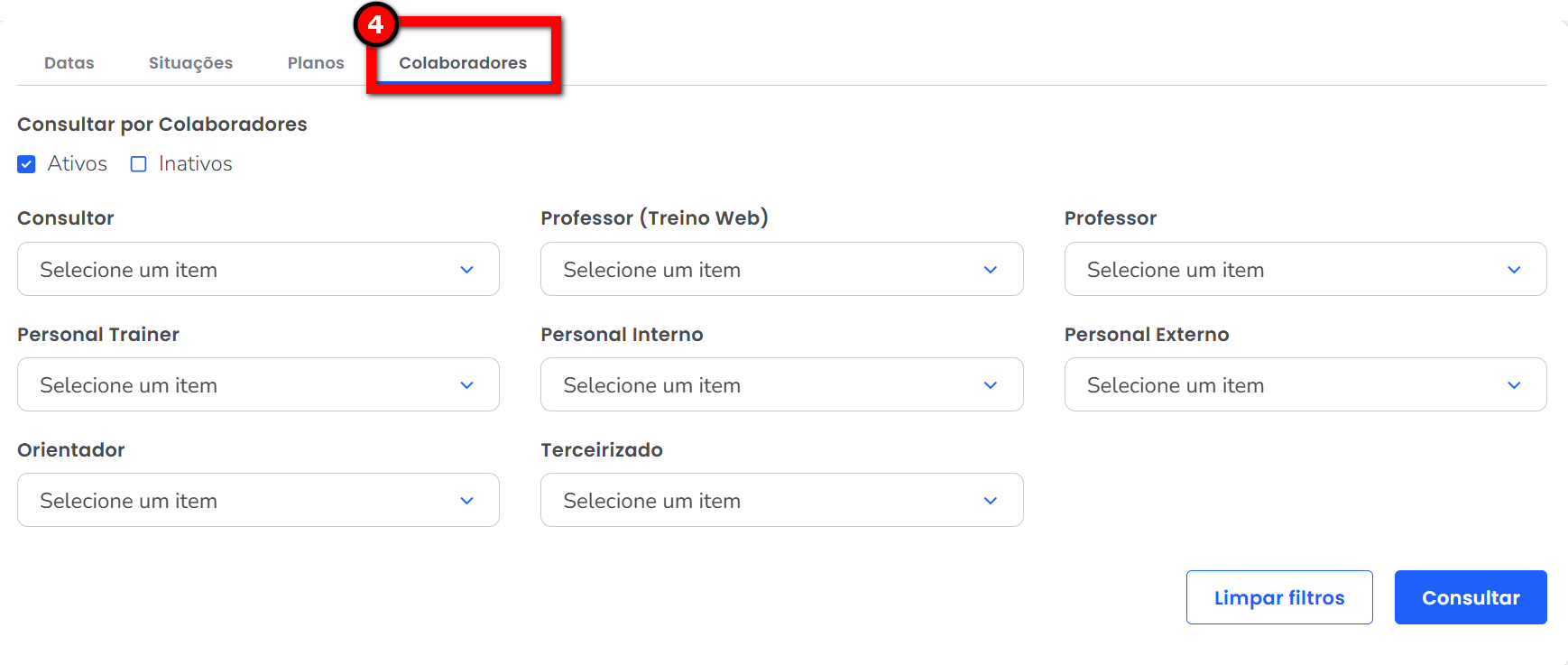Click the Consultor chevron arrow icon
This screenshot has height=665, width=1568.
(x=466, y=270)
